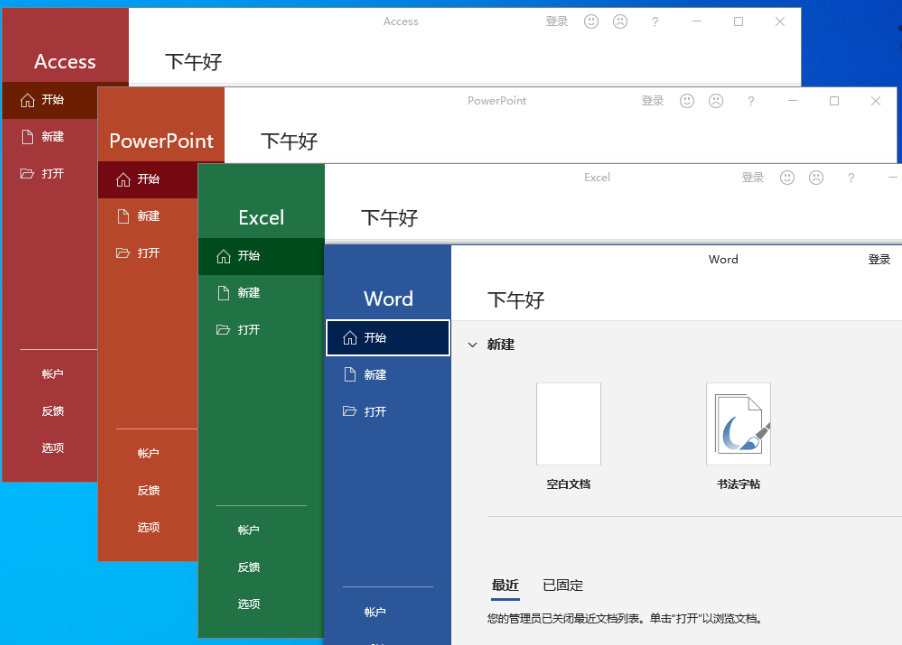Open 帐户 (Account) in the Access sidebar
Viewport: 902px width, 645px height.
pos(52,374)
